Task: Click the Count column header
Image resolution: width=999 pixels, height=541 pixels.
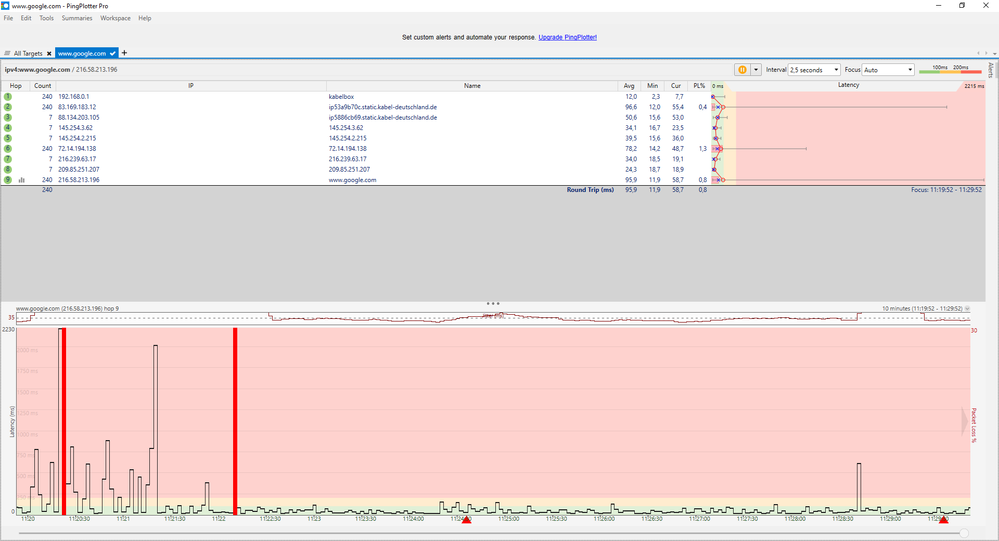Action: [43, 85]
